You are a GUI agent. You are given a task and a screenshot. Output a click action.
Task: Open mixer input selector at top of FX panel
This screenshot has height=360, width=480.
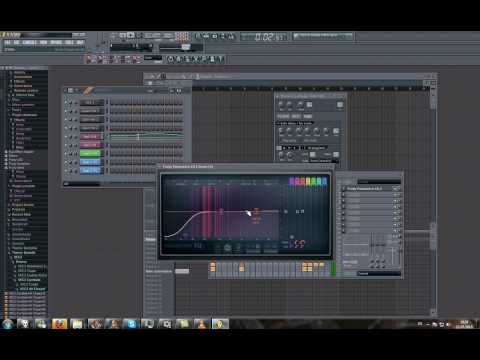click(x=379, y=182)
